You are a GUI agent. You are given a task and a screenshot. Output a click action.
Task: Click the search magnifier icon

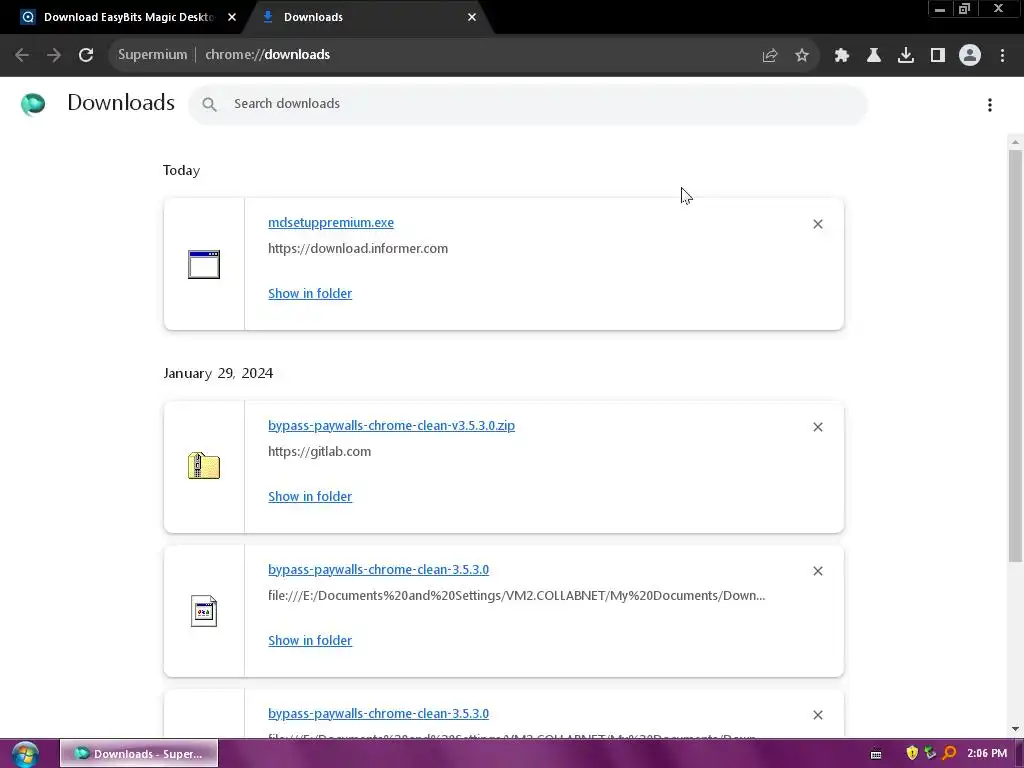[209, 104]
